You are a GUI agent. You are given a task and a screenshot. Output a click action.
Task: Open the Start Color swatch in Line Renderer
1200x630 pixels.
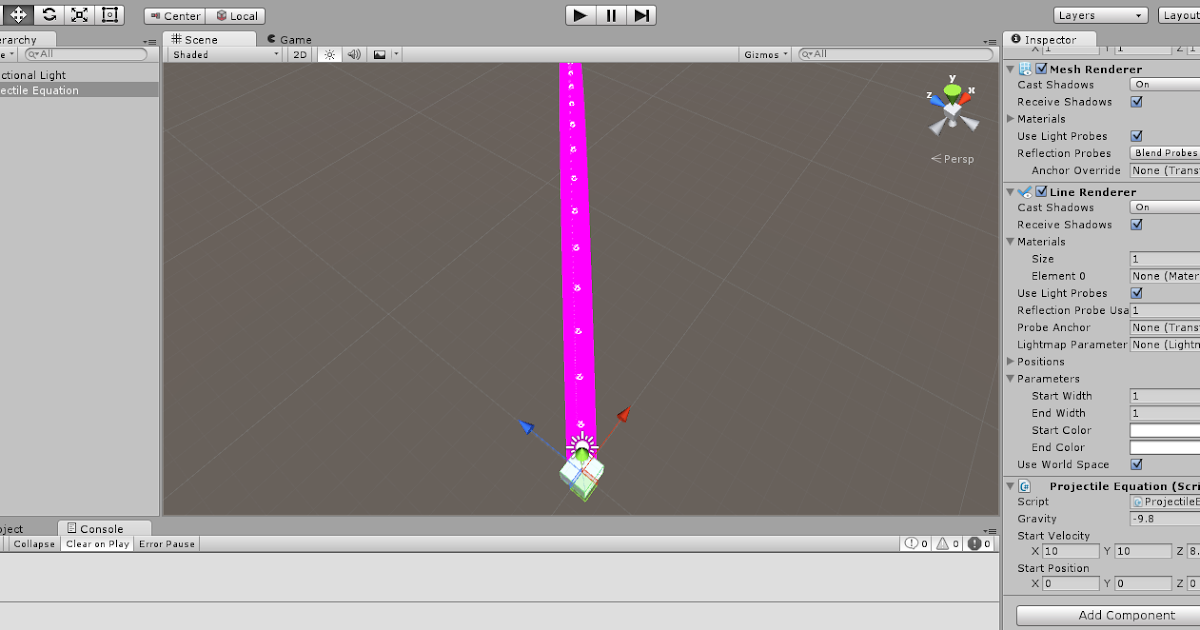point(1163,429)
